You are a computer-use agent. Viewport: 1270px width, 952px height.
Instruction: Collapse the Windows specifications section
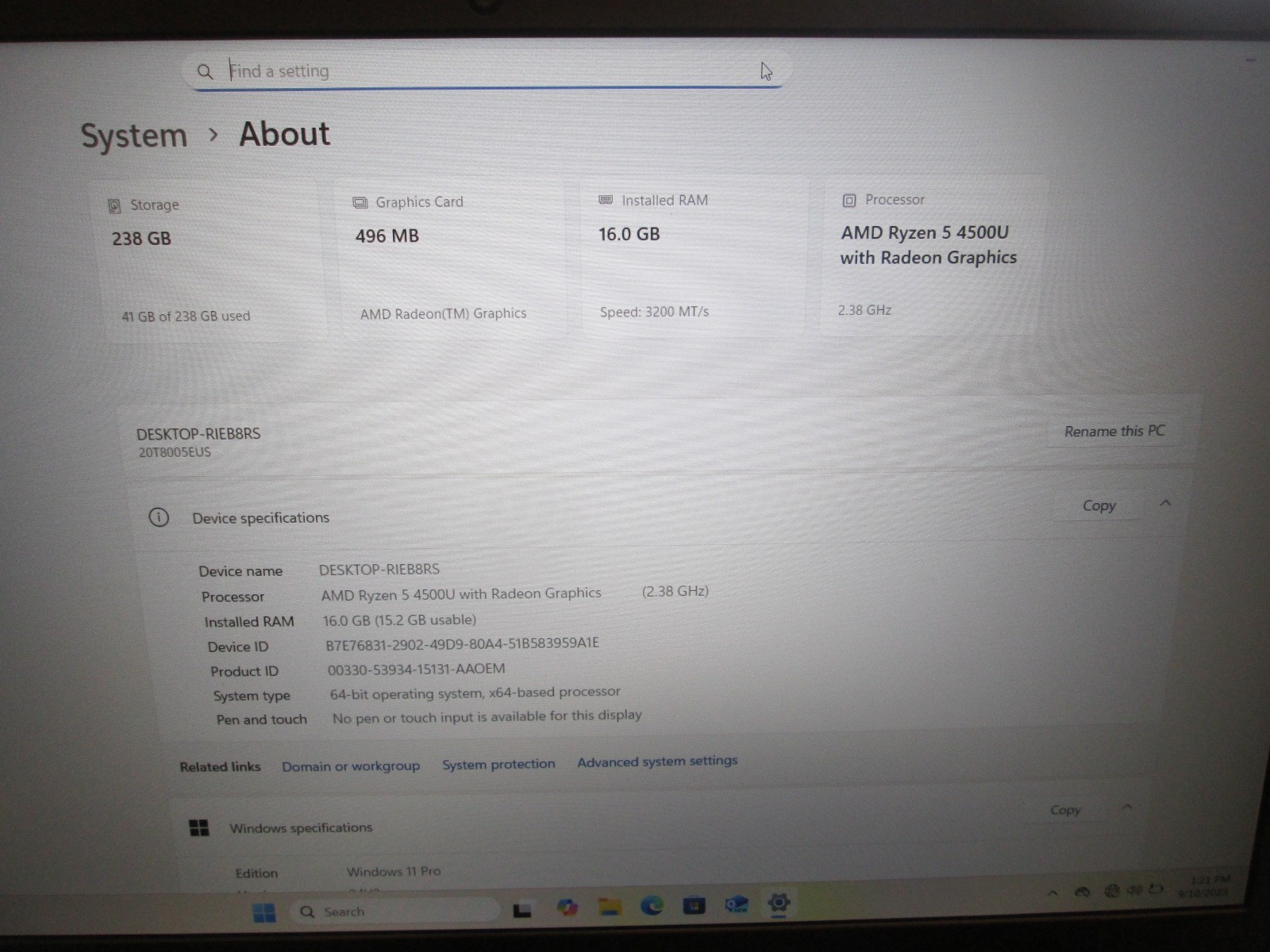(x=1127, y=807)
